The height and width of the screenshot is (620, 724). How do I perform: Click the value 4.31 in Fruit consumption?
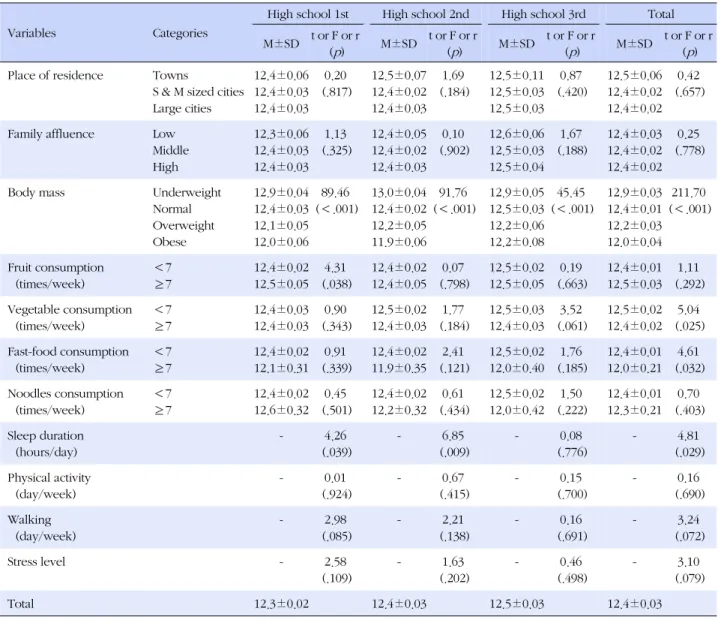click(335, 268)
